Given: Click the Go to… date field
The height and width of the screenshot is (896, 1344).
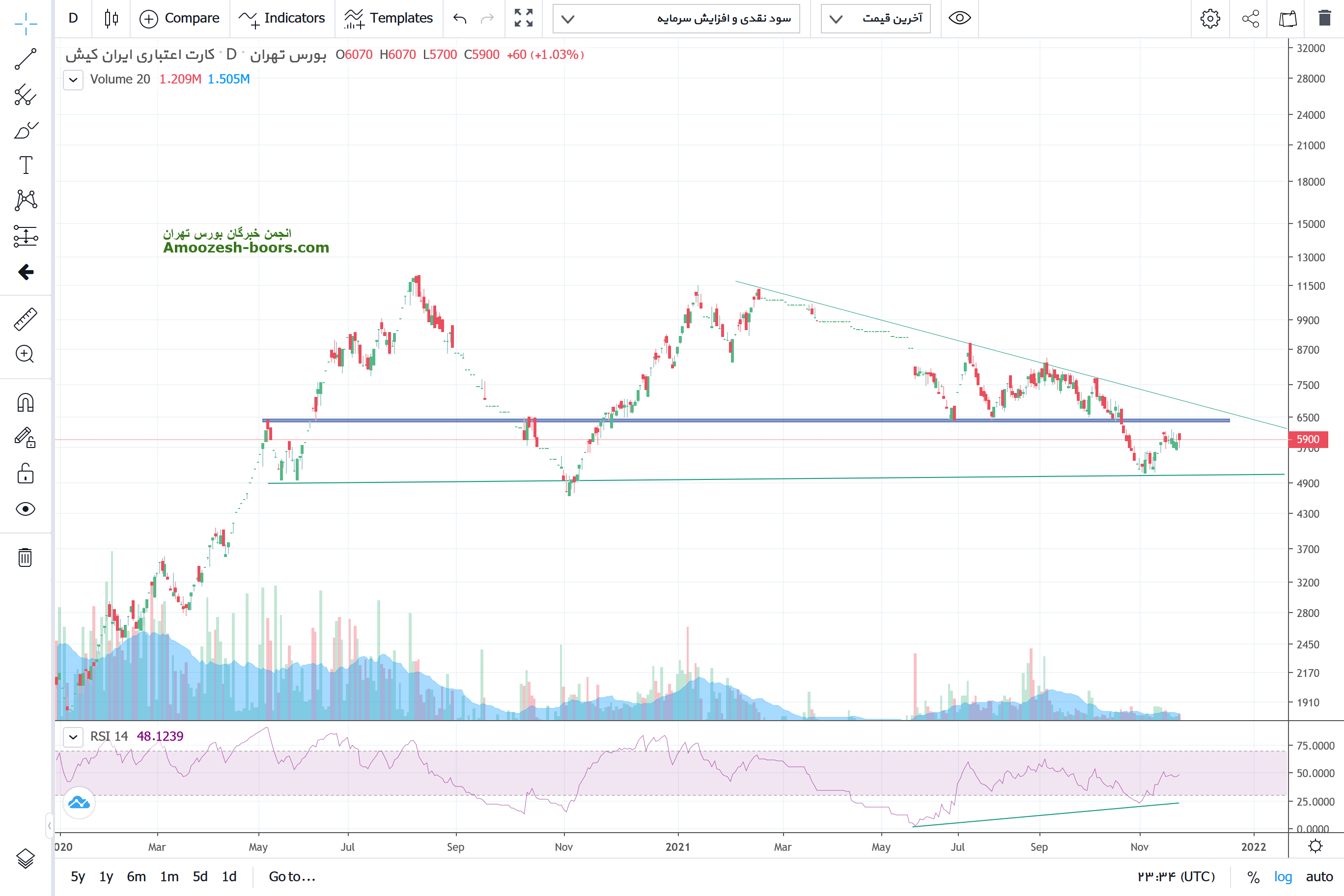Looking at the screenshot, I should click(x=292, y=876).
